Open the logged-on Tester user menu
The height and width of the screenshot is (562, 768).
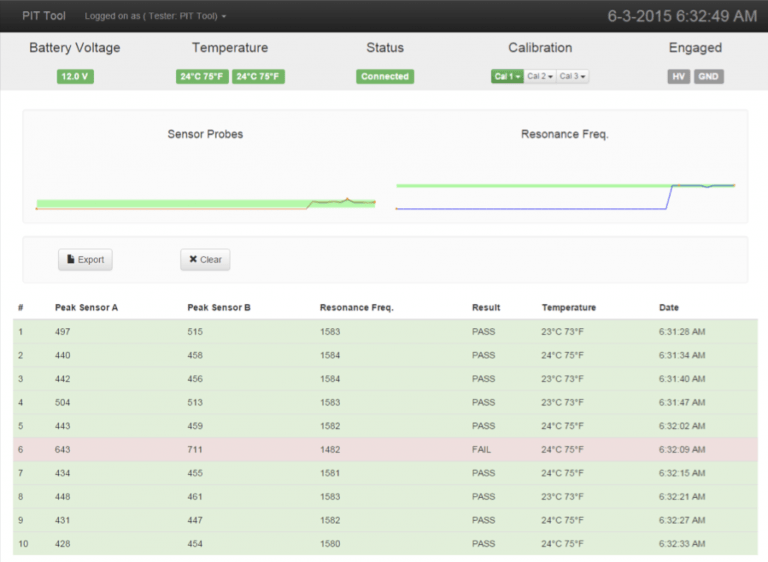155,16
